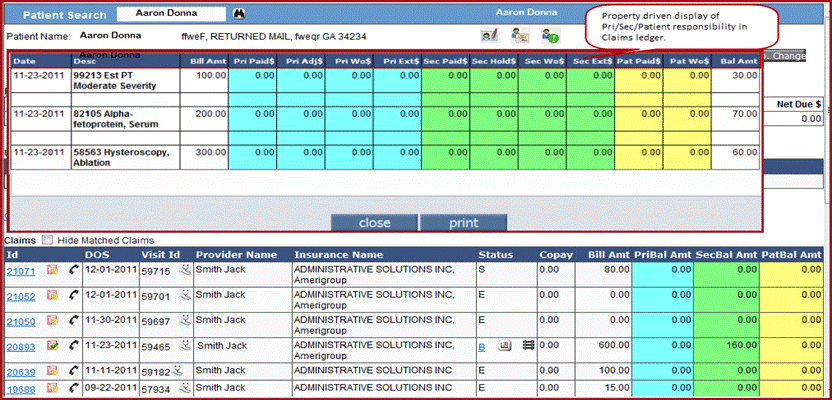The width and height of the screenshot is (832, 400).
Task: Click the phone icon for claim 20639
Action: click(73, 370)
